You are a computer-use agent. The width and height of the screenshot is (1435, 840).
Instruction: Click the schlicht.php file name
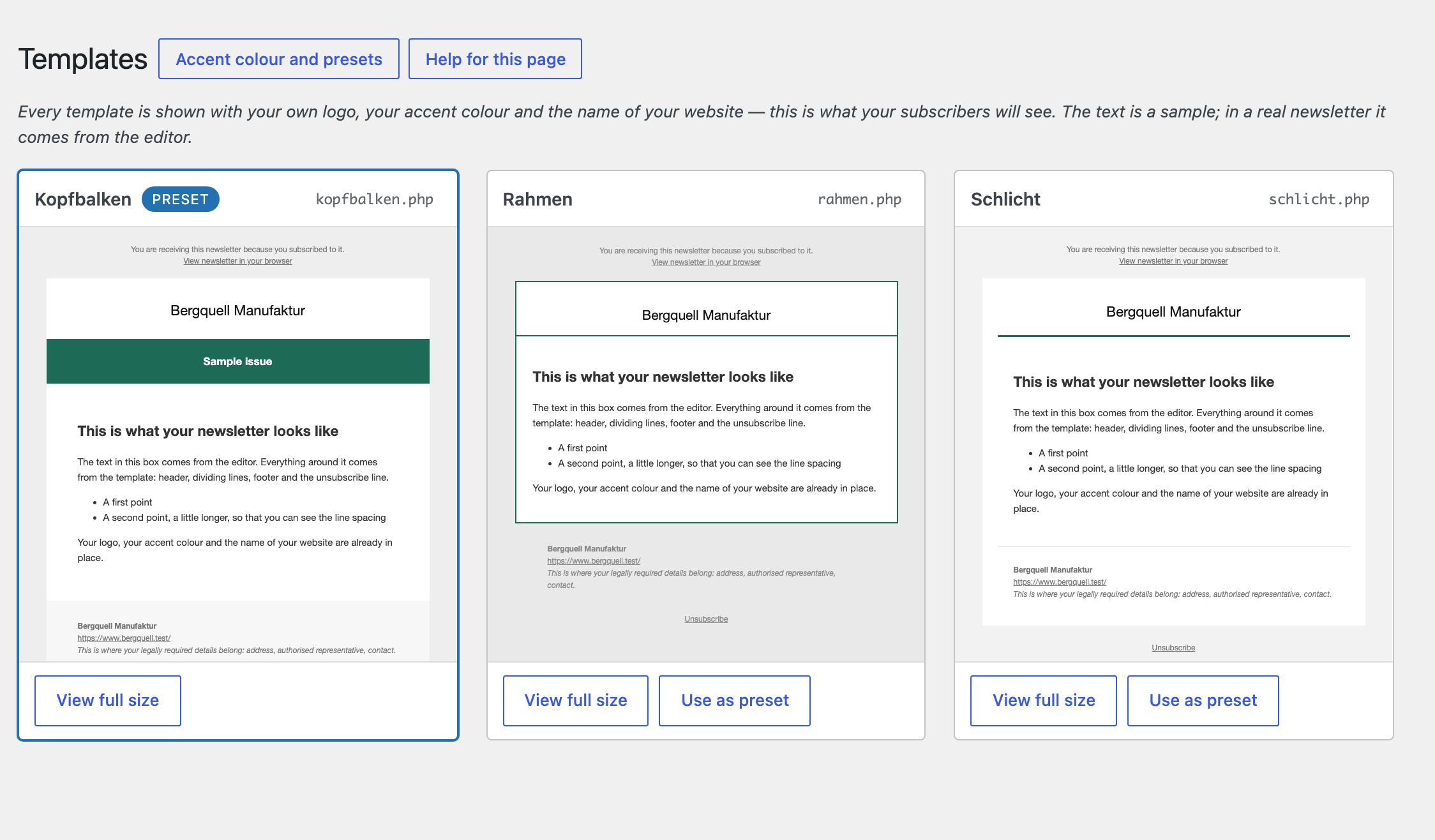point(1319,199)
